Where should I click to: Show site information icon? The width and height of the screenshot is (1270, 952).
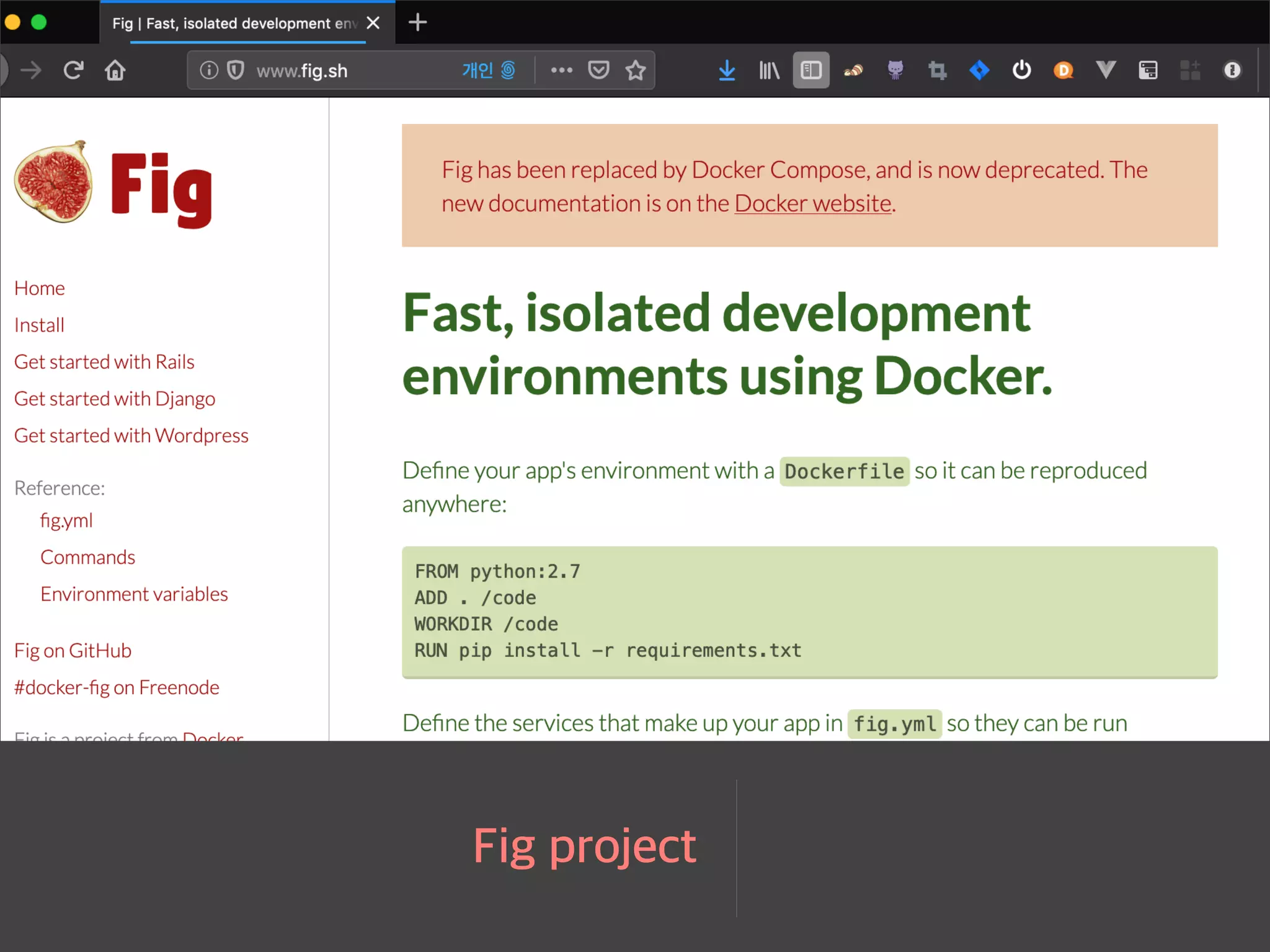209,71
